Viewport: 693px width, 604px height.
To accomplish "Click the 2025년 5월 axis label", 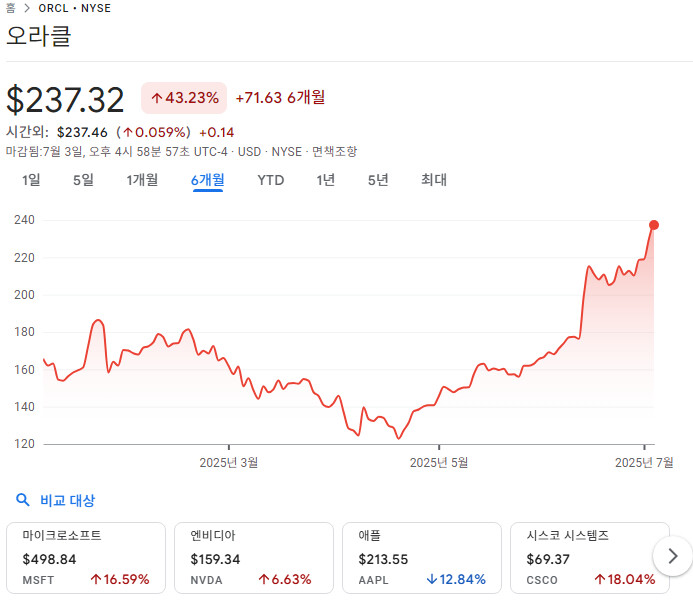I will coord(439,463).
